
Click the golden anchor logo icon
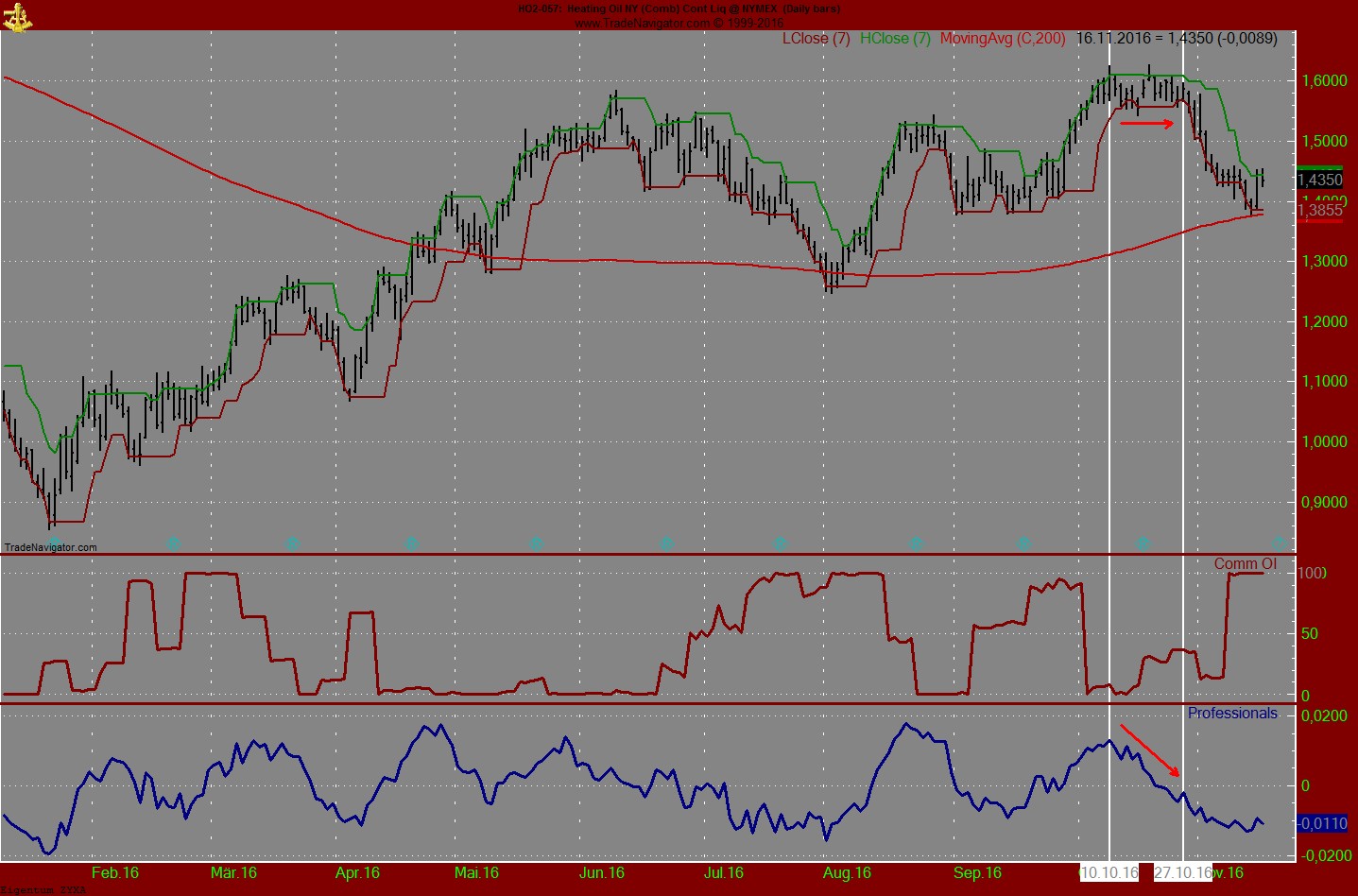[20, 15]
